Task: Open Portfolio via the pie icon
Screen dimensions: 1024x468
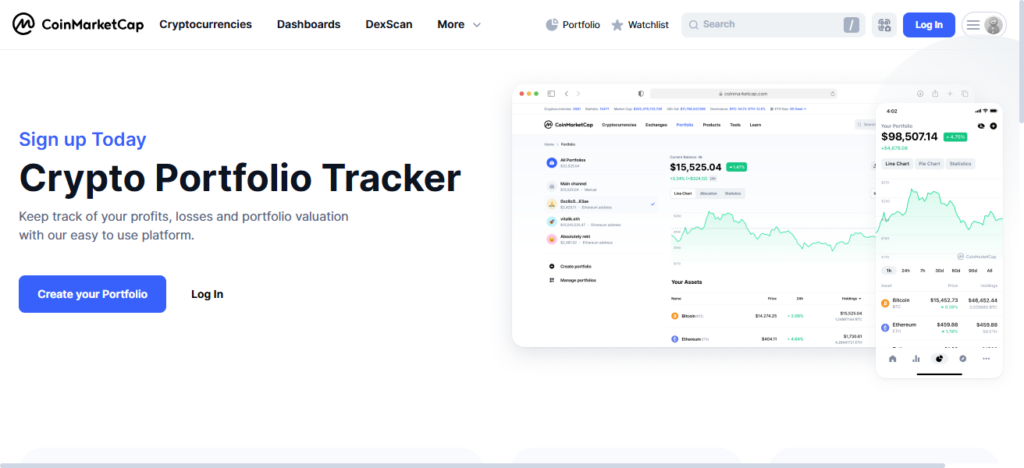Action: tap(552, 25)
